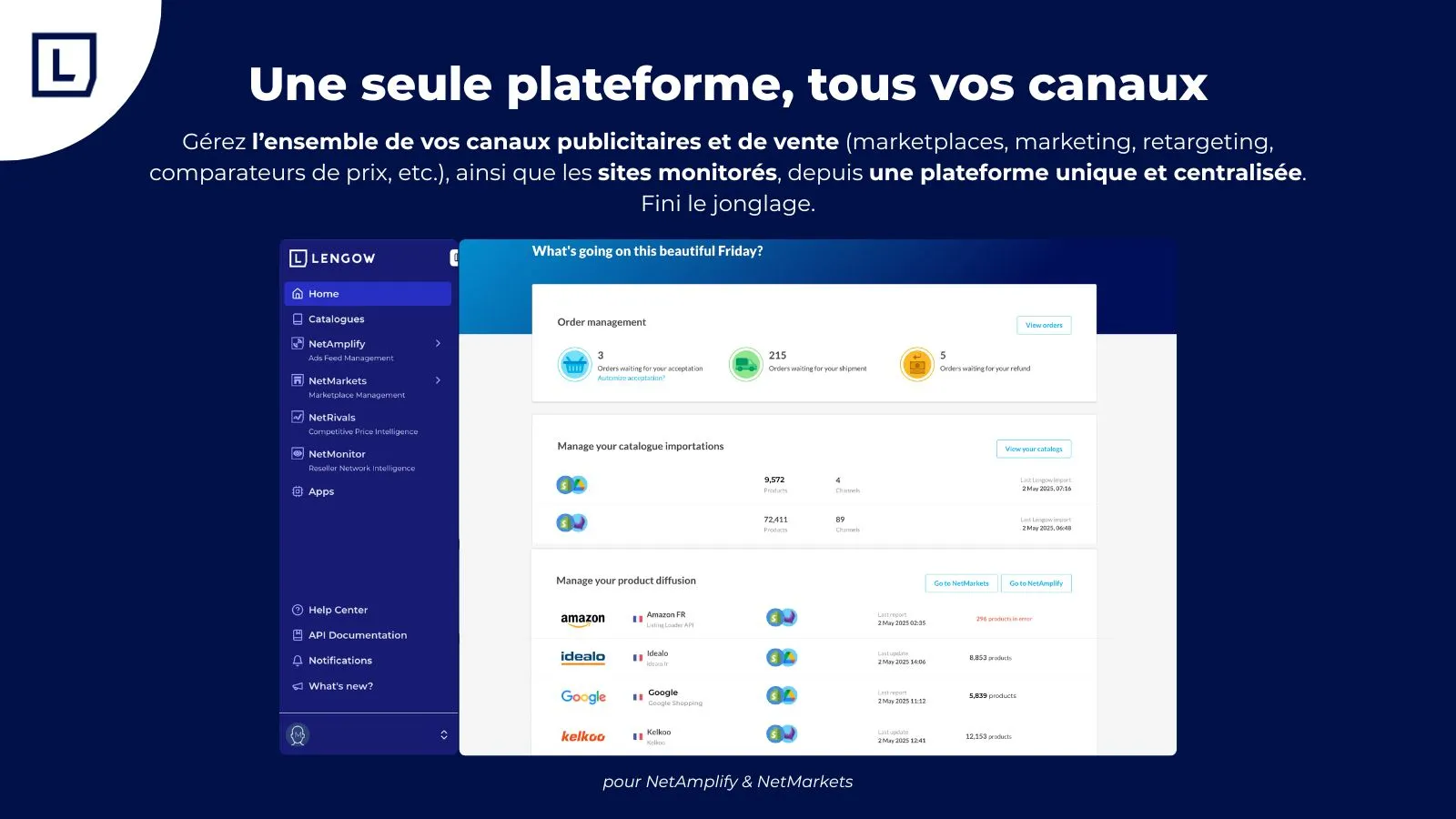This screenshot has height=819, width=1456.
Task: Click the 296 products in error link
Action: coord(1004,619)
